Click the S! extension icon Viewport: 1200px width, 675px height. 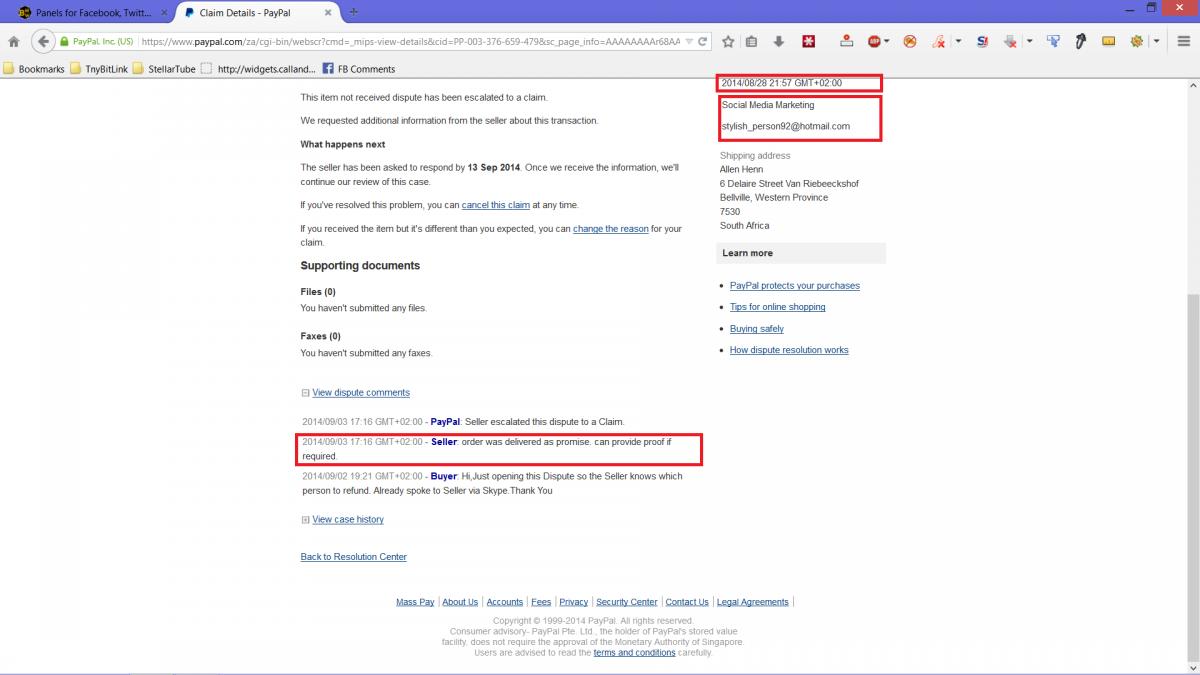(x=982, y=42)
